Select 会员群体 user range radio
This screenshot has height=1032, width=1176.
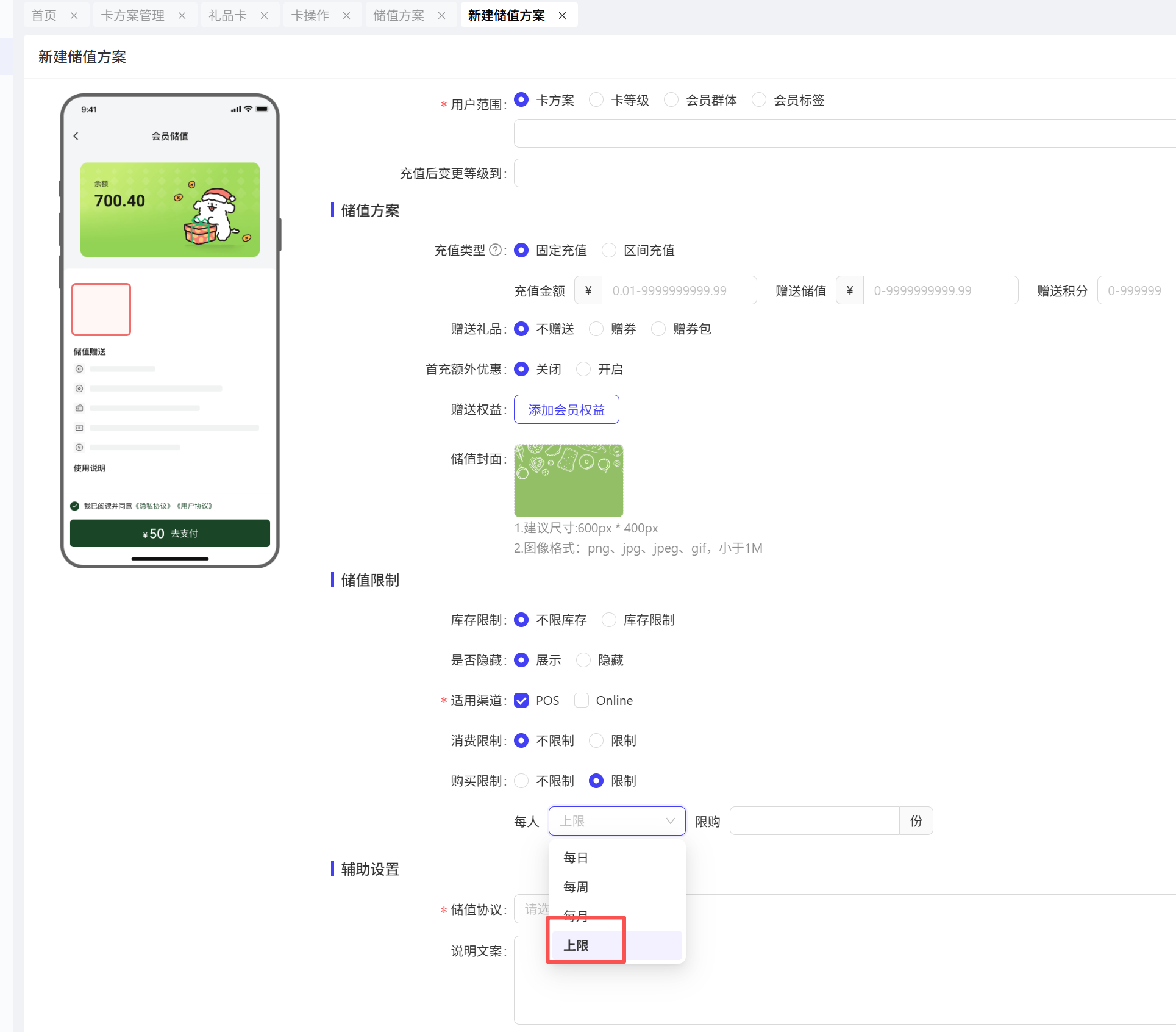[x=671, y=100]
